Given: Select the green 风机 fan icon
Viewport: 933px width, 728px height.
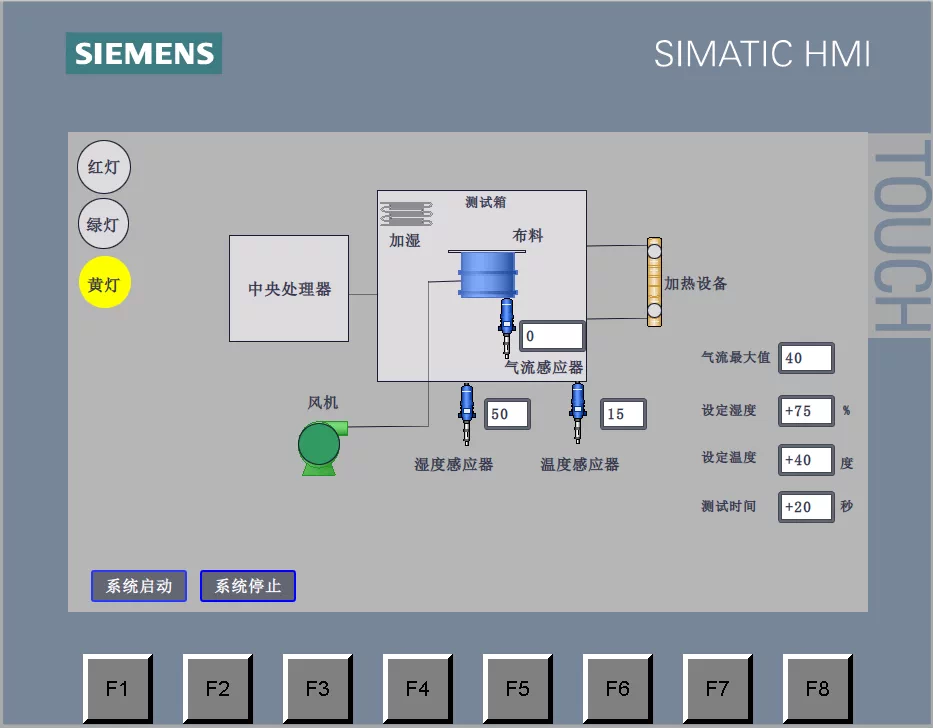Looking at the screenshot, I should coord(322,448).
